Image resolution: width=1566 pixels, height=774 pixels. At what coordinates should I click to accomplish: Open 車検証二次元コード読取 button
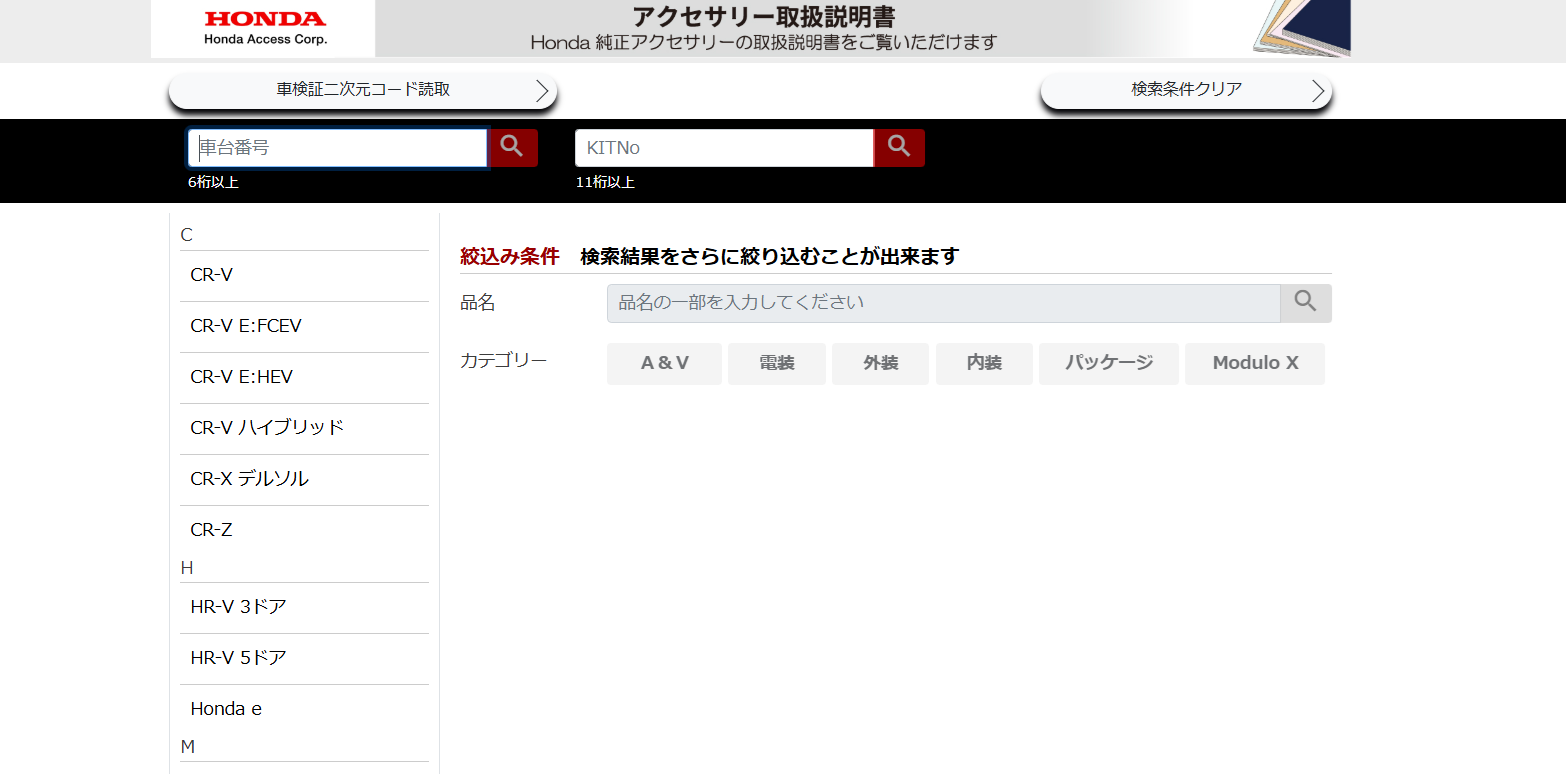click(x=363, y=90)
